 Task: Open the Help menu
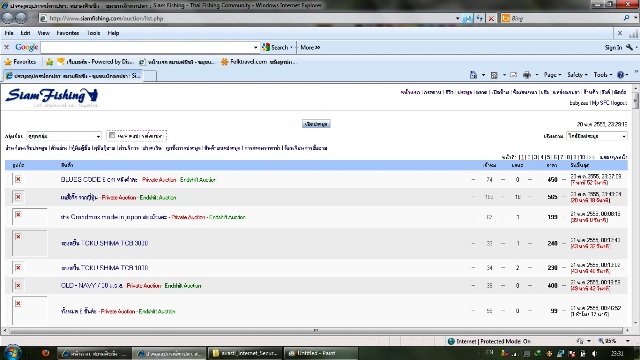[113, 33]
